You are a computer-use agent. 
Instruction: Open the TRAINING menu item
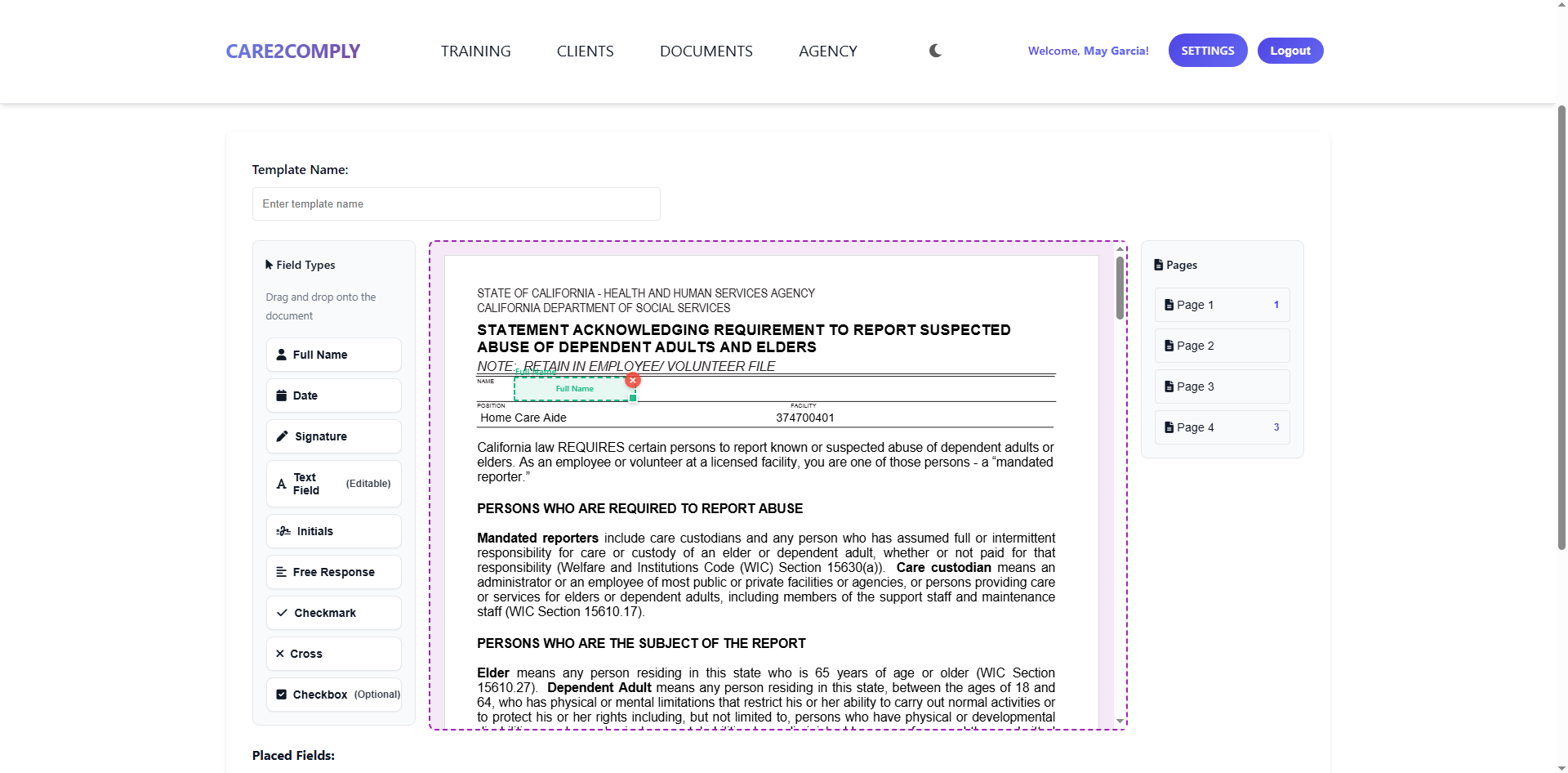tap(475, 50)
